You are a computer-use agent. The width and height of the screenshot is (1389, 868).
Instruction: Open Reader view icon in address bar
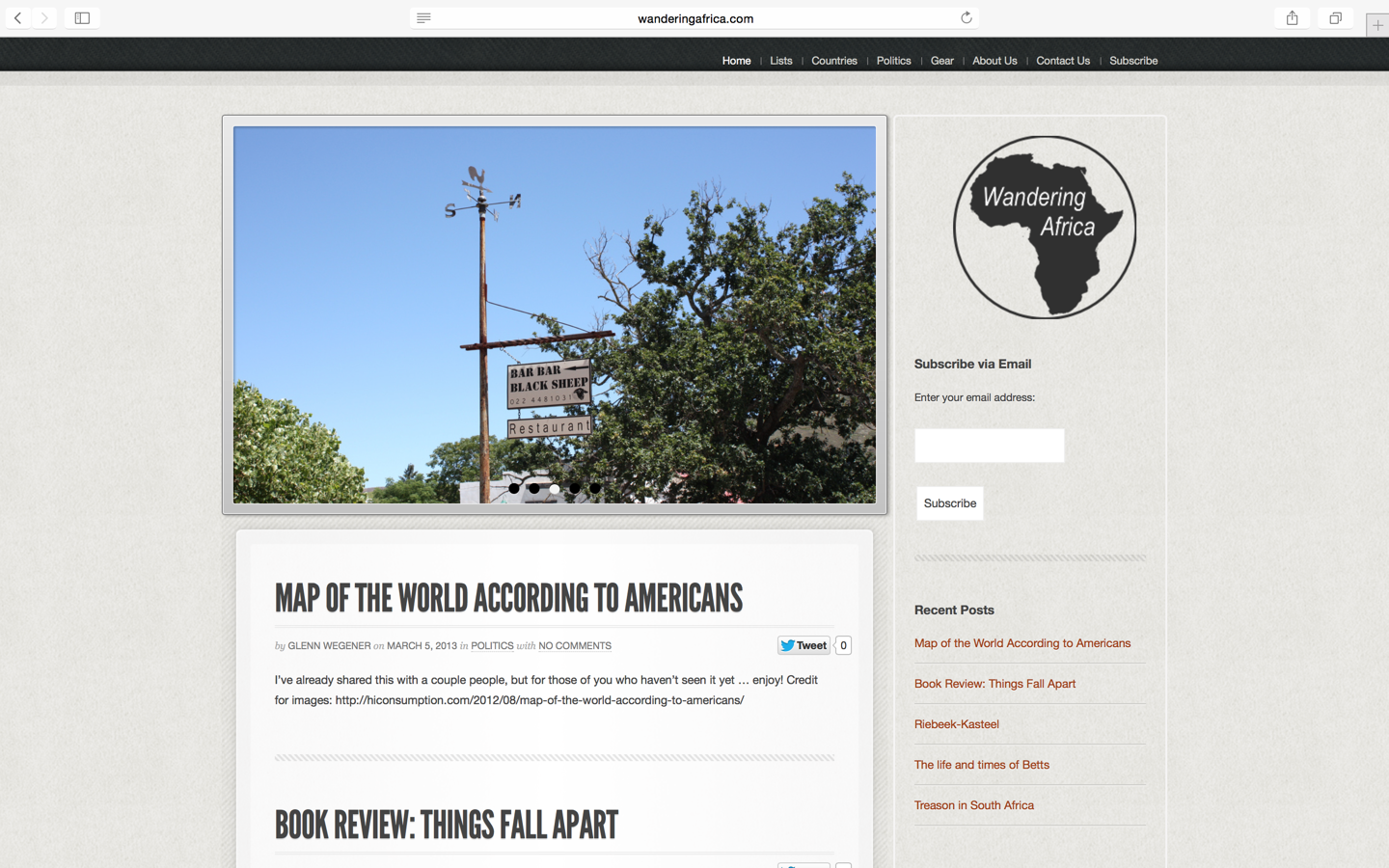coord(423,18)
